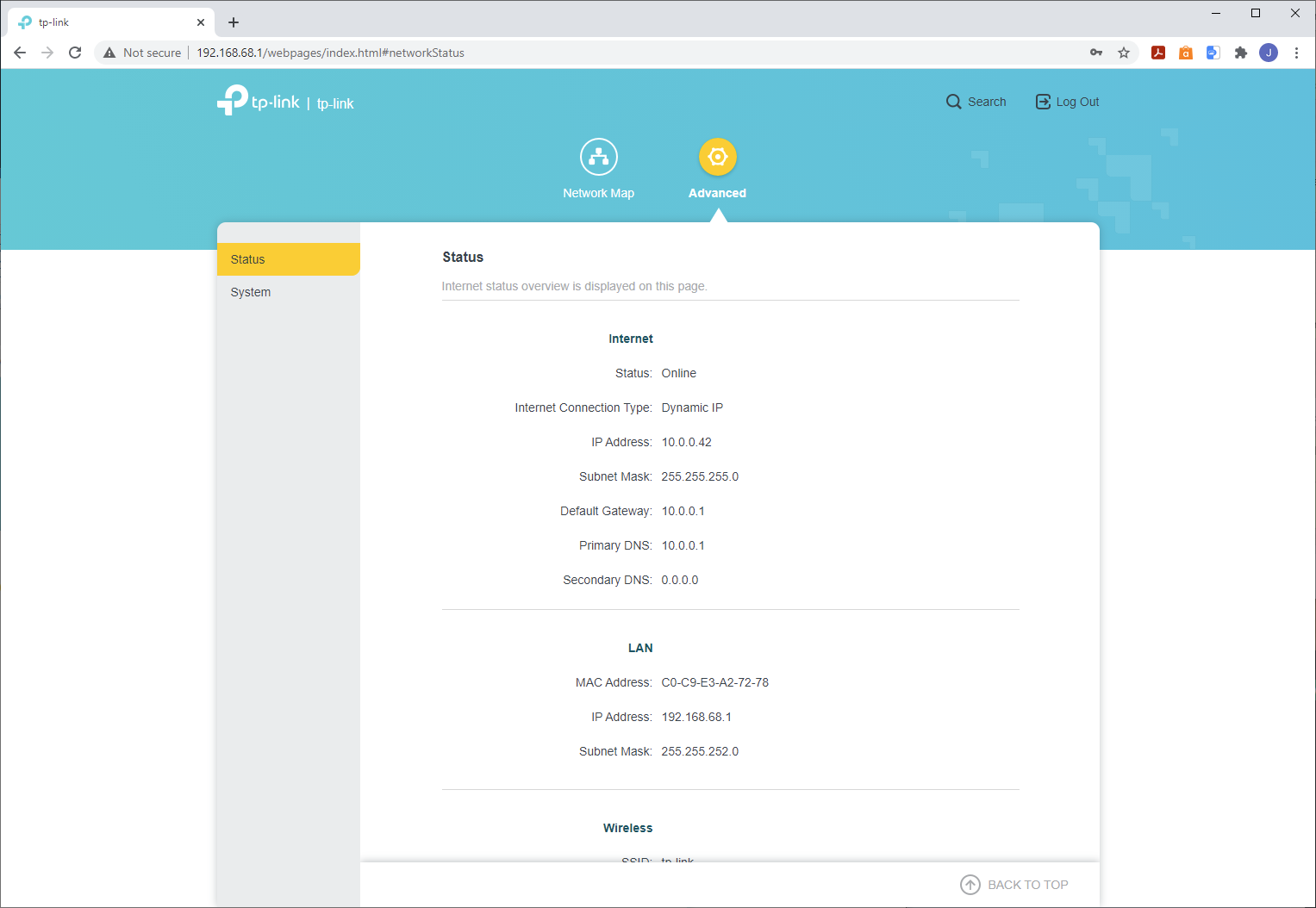Click the Internet section heading
Image resolution: width=1316 pixels, height=908 pixels.
click(x=631, y=339)
